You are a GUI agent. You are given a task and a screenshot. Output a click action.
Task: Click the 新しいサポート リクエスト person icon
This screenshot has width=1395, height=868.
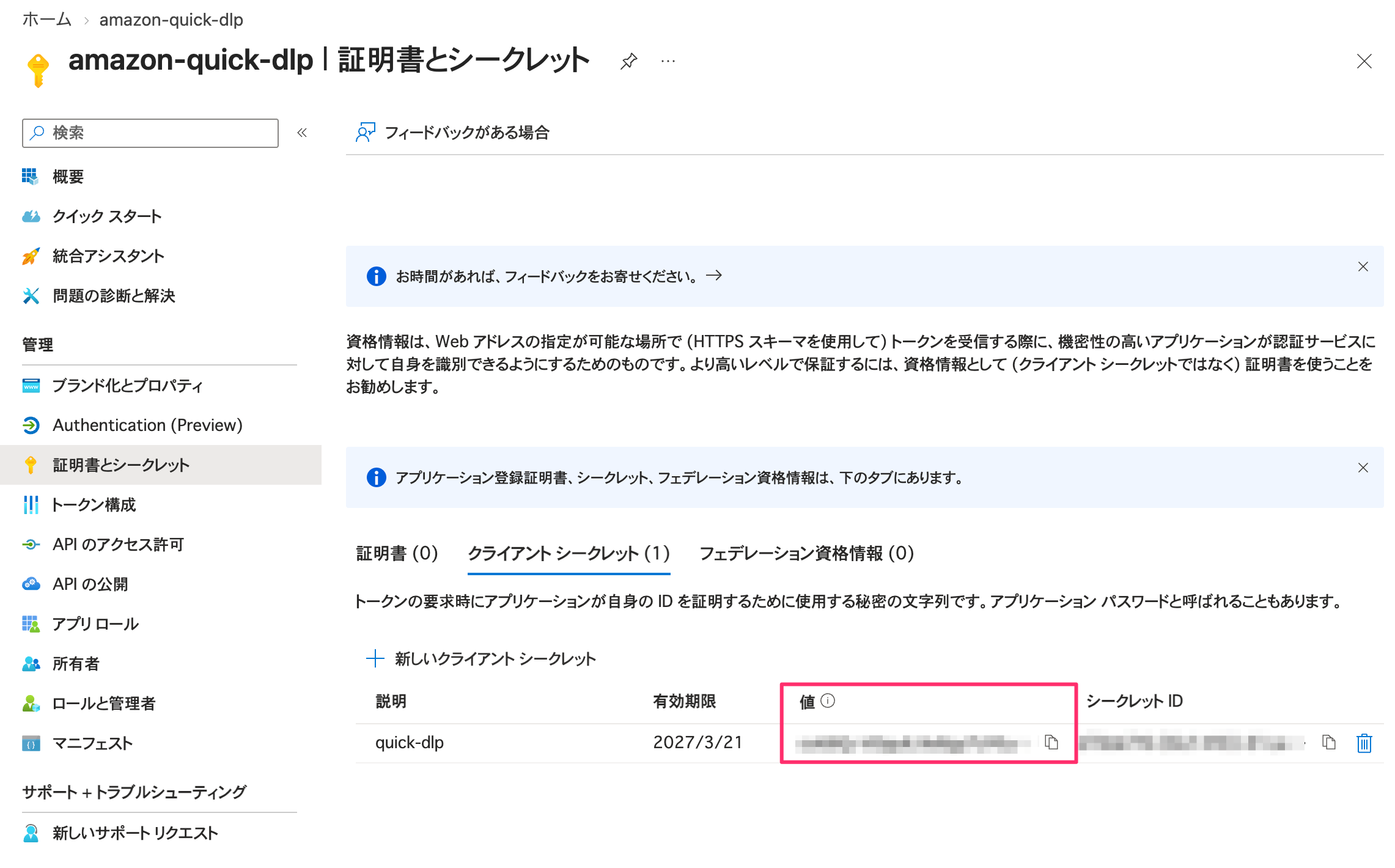[31, 833]
